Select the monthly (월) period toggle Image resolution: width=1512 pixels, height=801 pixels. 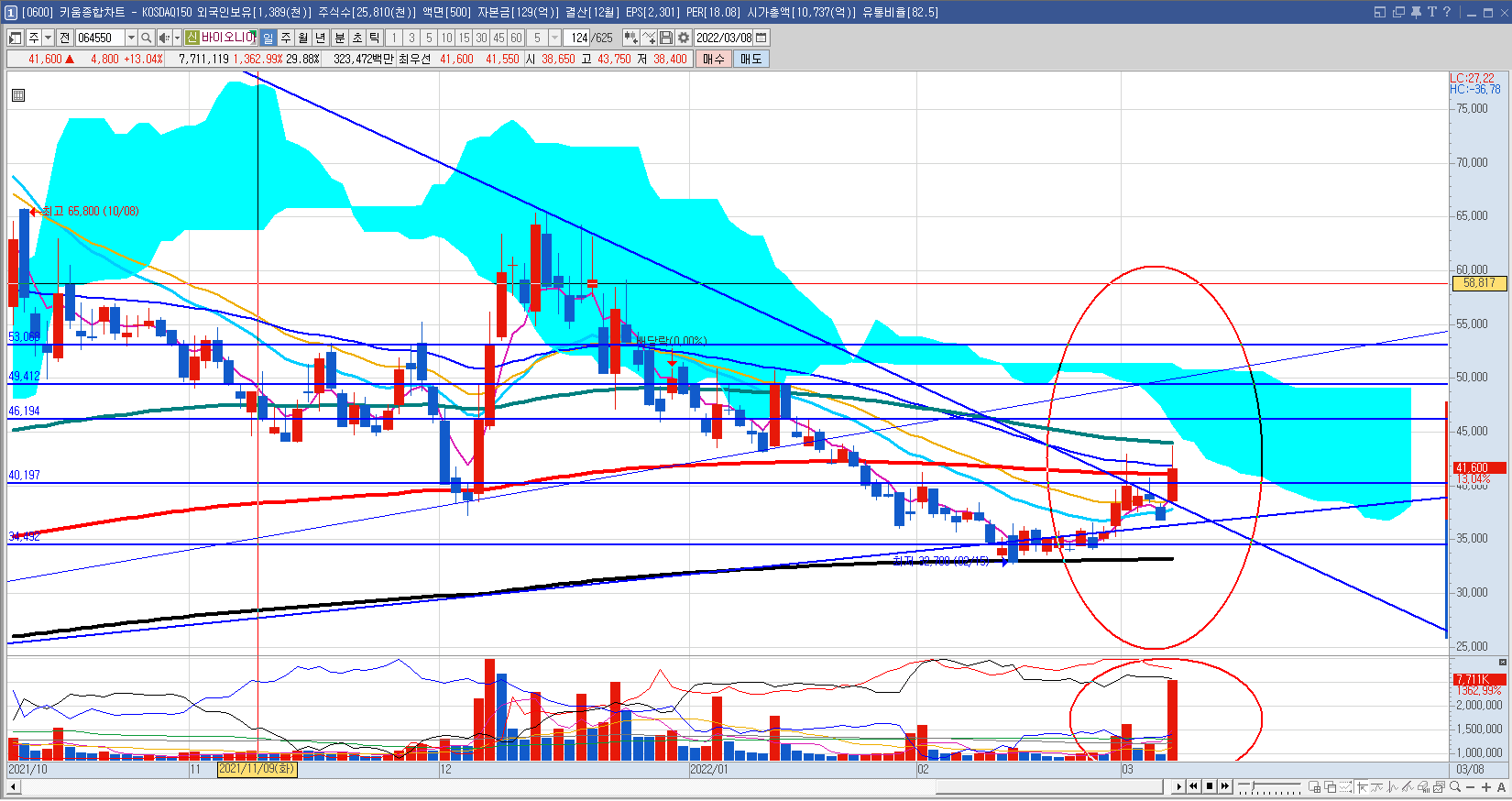pos(303,38)
